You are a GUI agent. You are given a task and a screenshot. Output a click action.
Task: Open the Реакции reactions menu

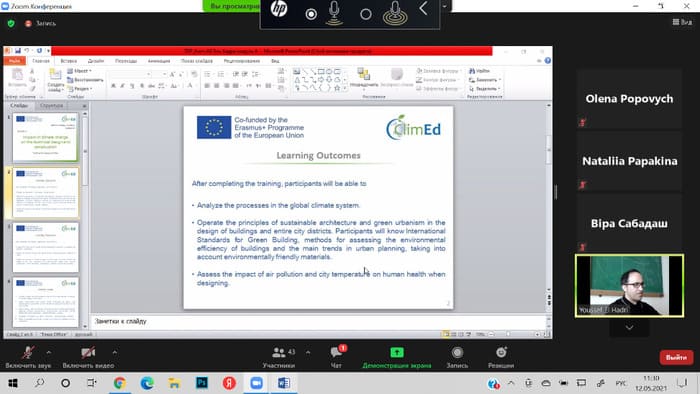[501, 357]
